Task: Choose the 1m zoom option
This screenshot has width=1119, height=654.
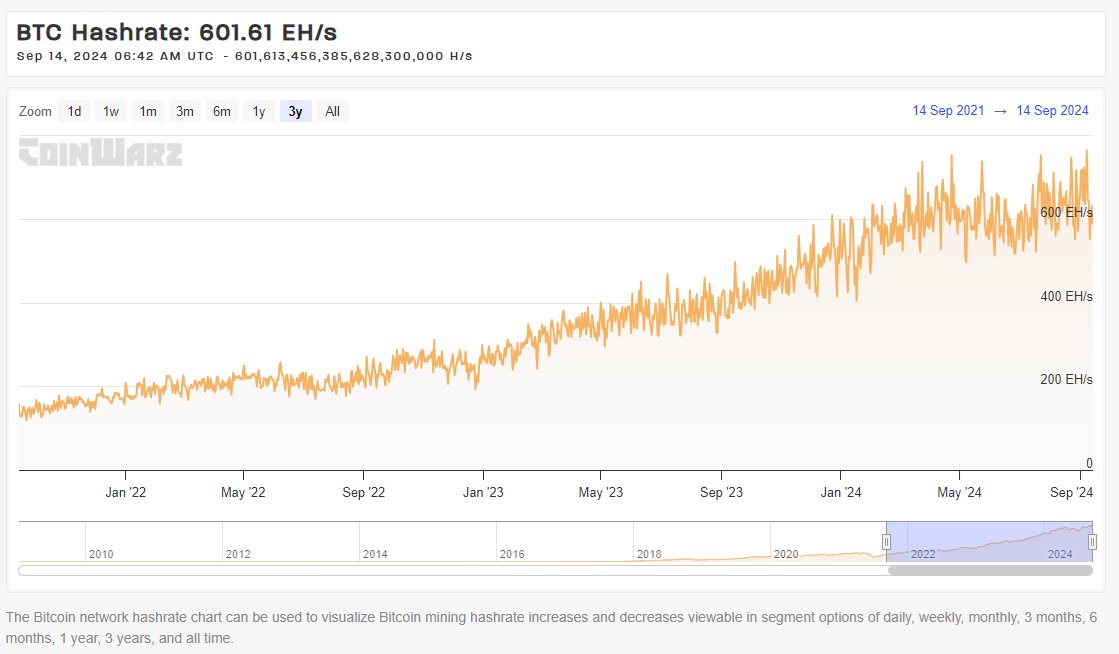Action: 148,111
